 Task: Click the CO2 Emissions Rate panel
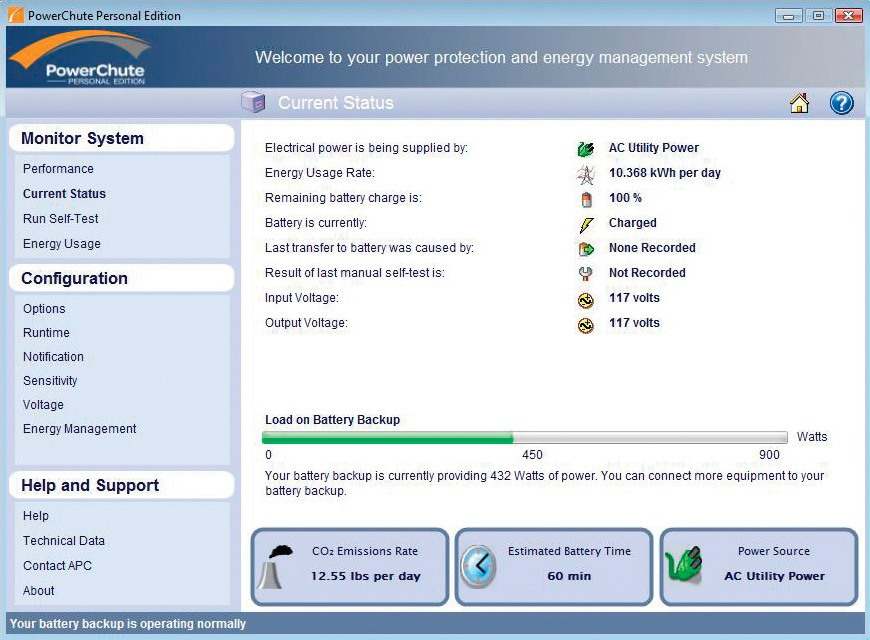350,566
